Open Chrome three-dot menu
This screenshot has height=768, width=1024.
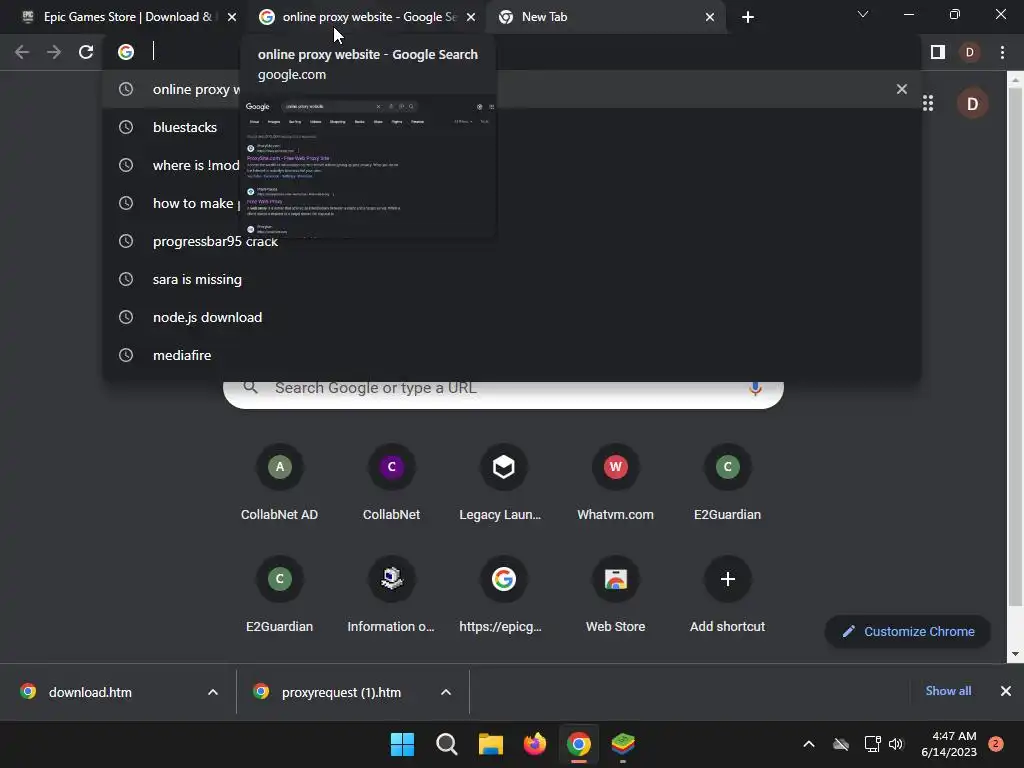(x=1002, y=52)
